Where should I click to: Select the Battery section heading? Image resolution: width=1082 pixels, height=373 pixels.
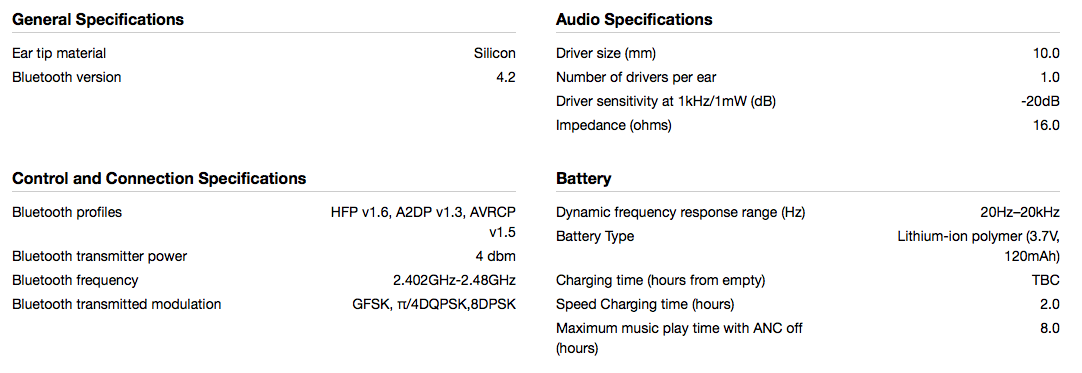(x=584, y=179)
